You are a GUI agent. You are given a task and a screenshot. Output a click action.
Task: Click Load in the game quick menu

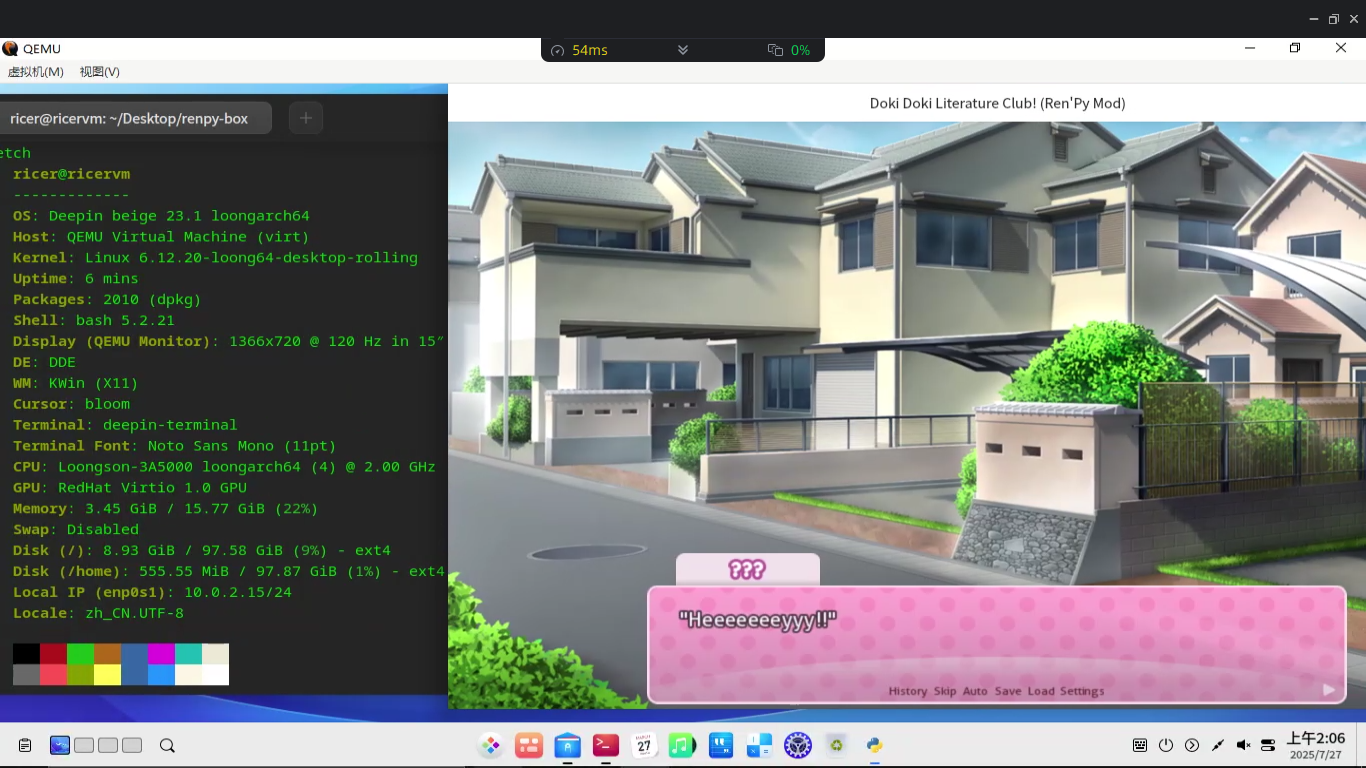click(1041, 691)
